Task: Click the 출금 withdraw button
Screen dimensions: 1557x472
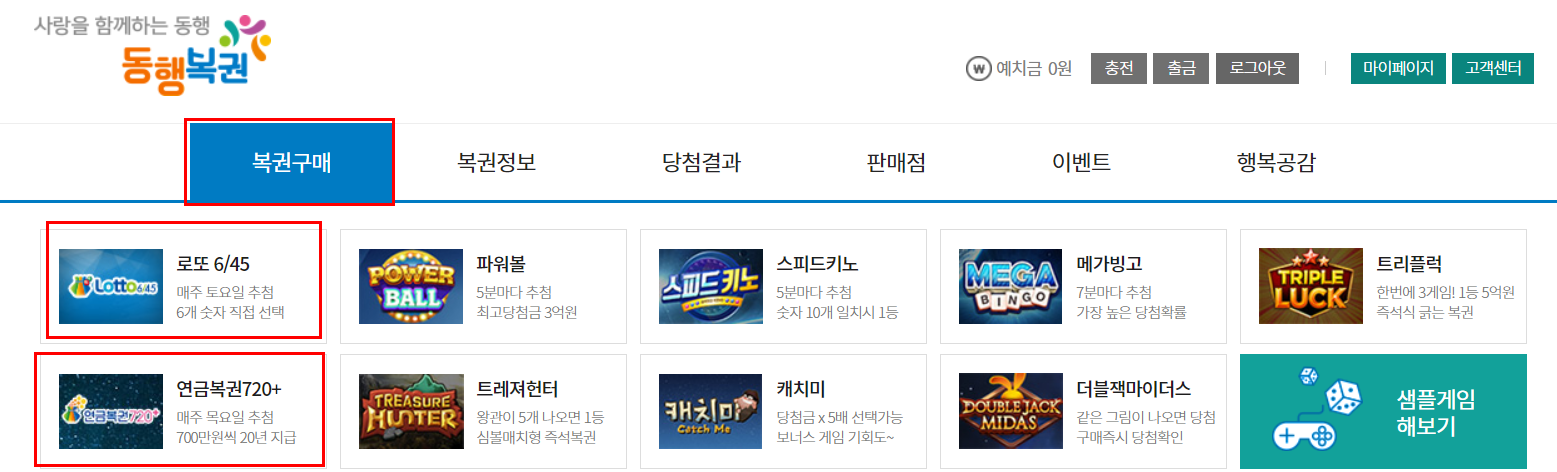Action: 1181,68
